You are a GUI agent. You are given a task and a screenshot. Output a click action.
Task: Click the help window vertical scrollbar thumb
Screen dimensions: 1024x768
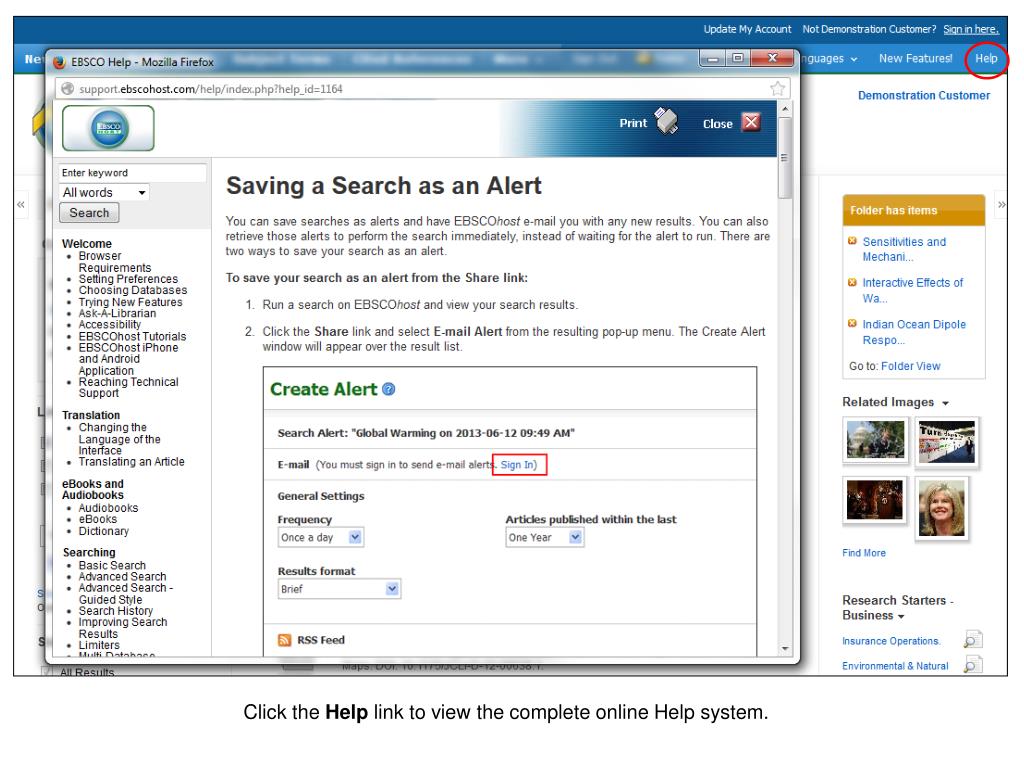pos(785,157)
